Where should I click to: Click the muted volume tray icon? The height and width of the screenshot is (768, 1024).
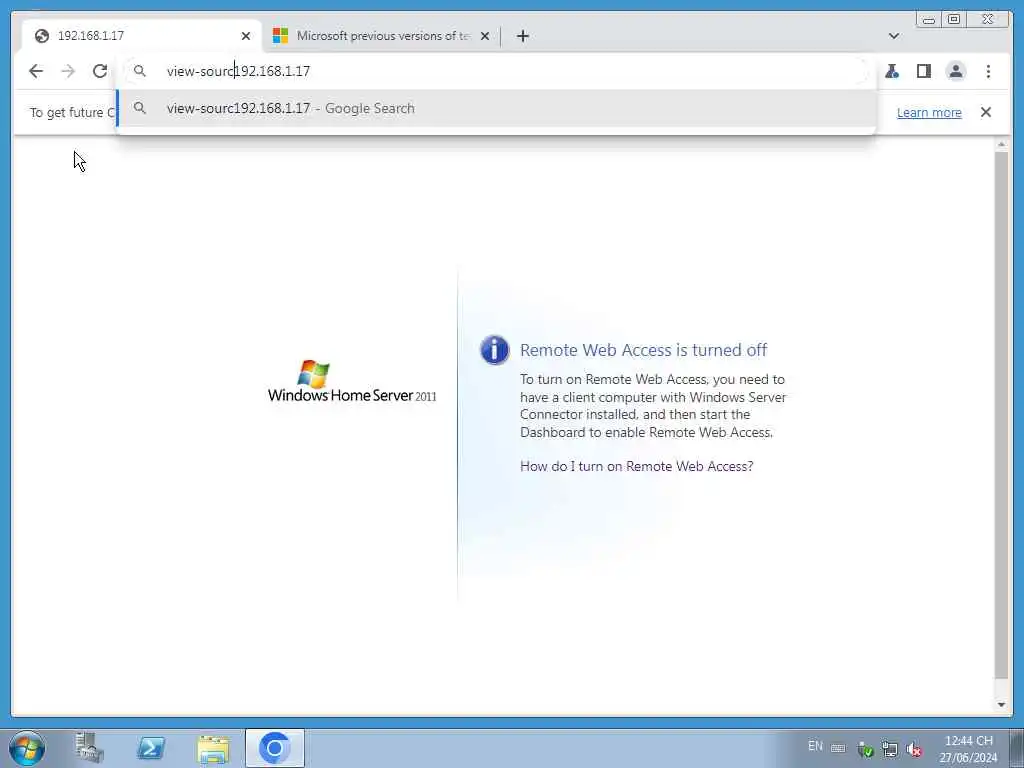pyautogui.click(x=914, y=749)
